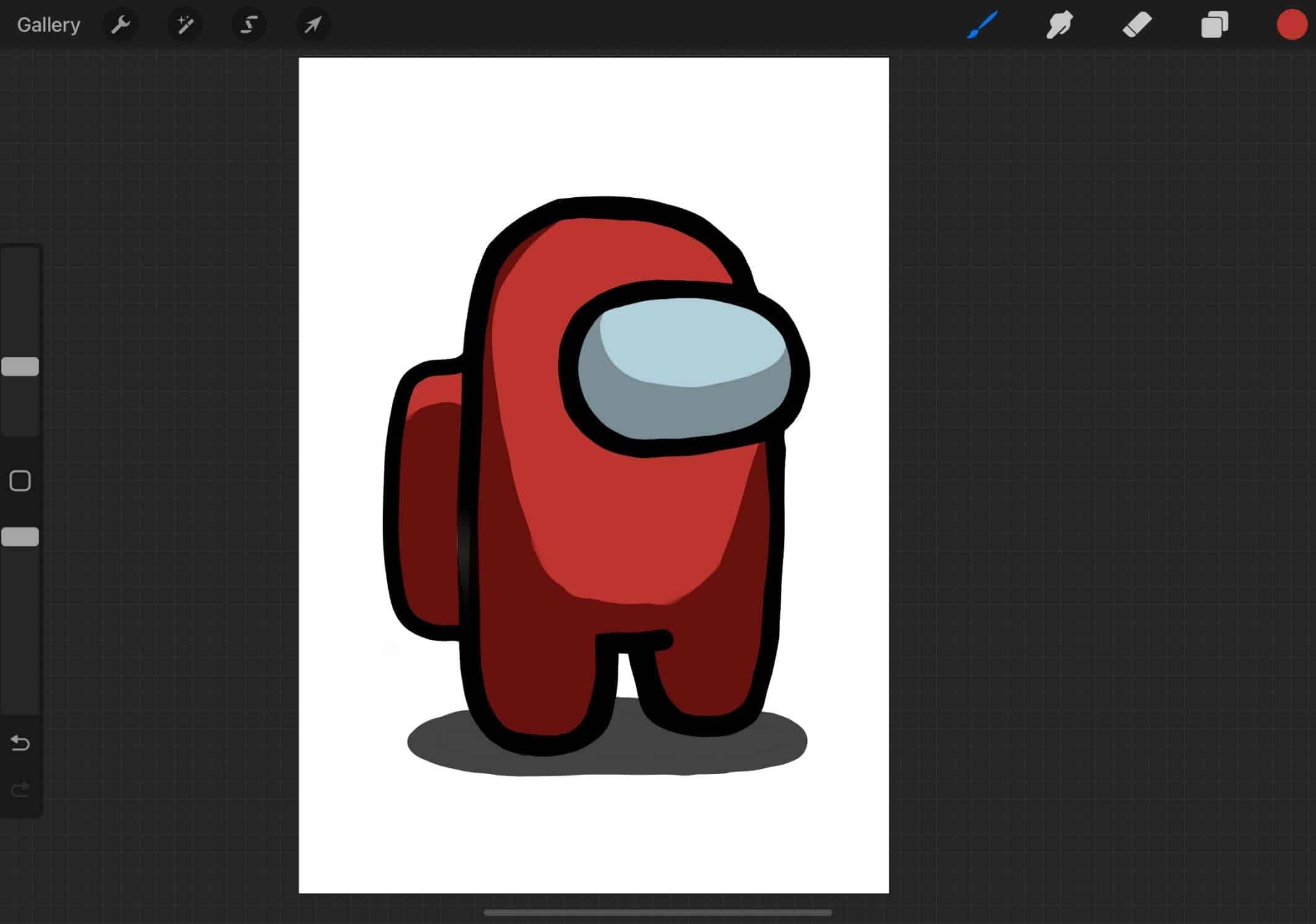Tap the square modify button in sidebar
The width and height of the screenshot is (1316, 924).
tap(20, 481)
